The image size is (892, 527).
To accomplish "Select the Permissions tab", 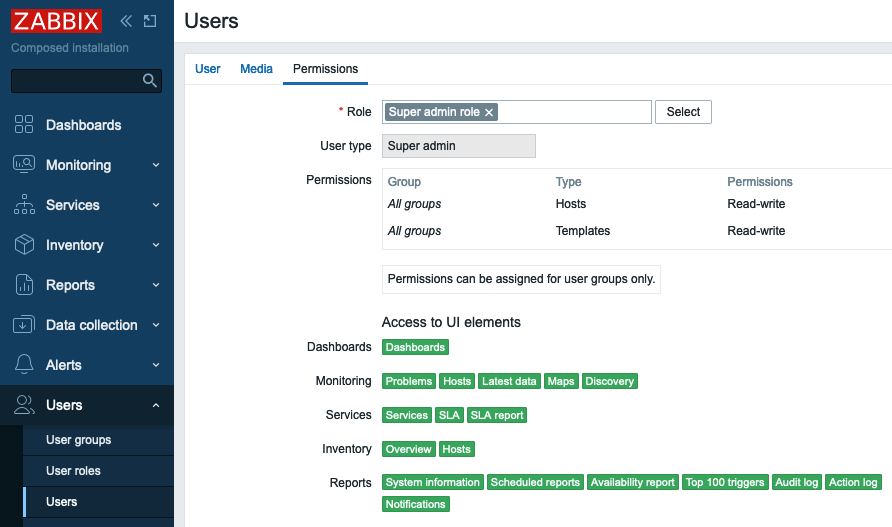I will [325, 69].
